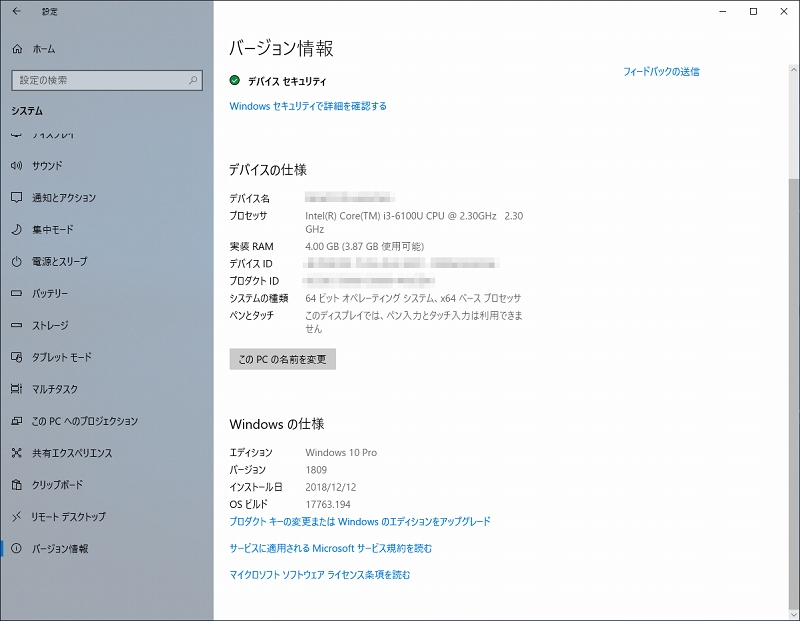800x621 pixels.
Task: Select the Tablet Mode icon
Action: pyautogui.click(x=17, y=357)
